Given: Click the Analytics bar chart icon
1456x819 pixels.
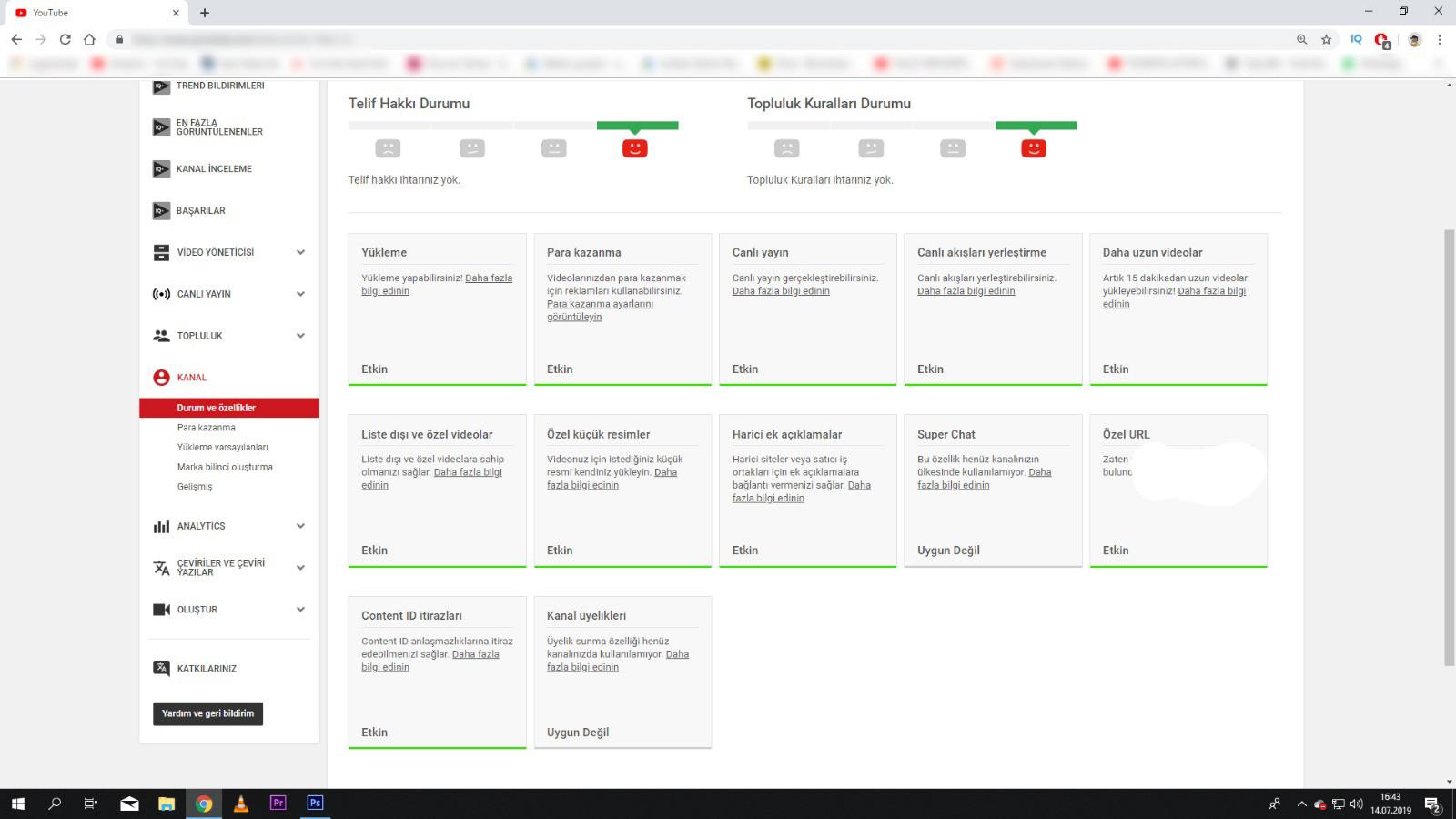Looking at the screenshot, I should [161, 526].
